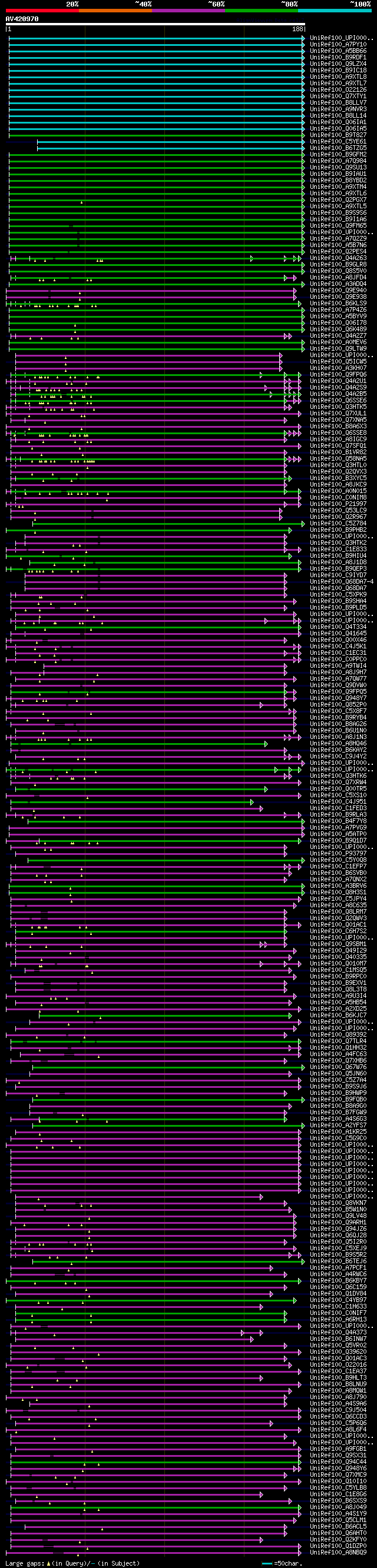The width and height of the screenshot is (377, 1568).
Task: Select hit label UniRef100_Q06IA1
Action: [x=338, y=122]
